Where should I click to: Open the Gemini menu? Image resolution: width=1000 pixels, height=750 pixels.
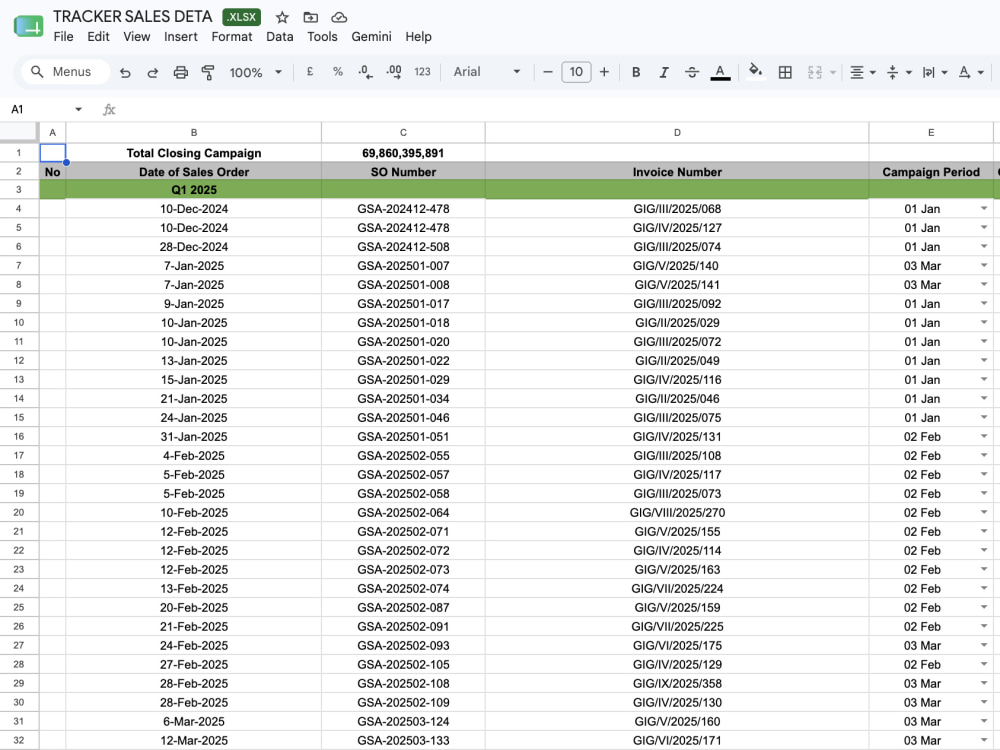click(371, 37)
